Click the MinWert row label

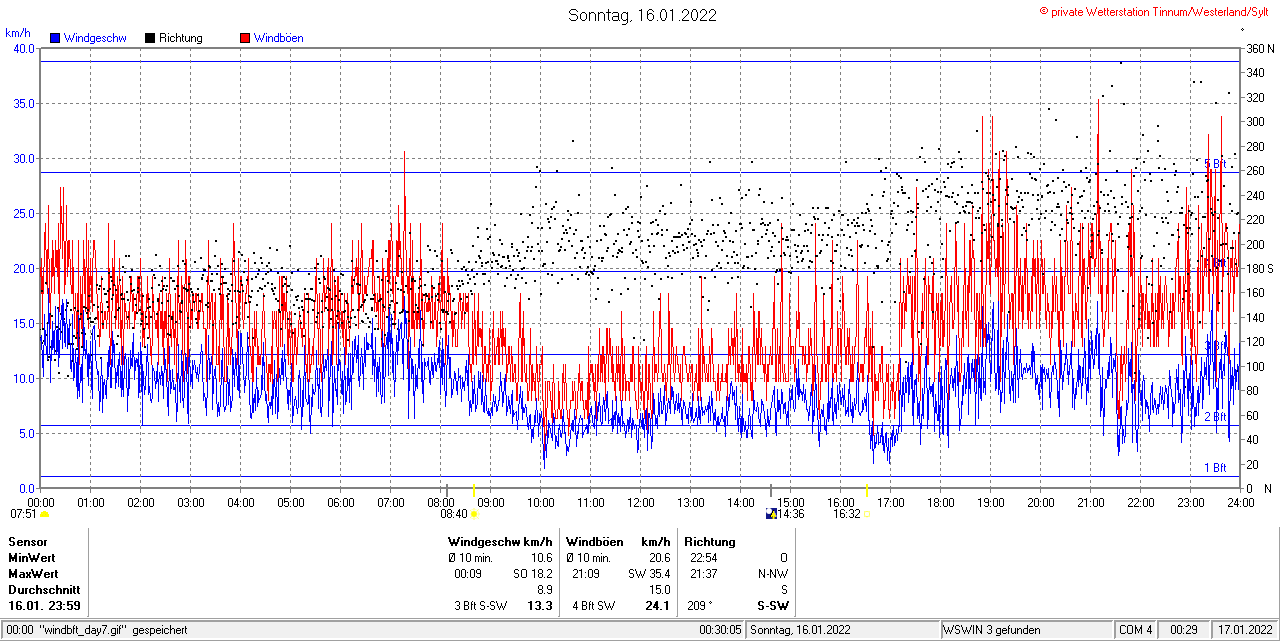[32, 558]
